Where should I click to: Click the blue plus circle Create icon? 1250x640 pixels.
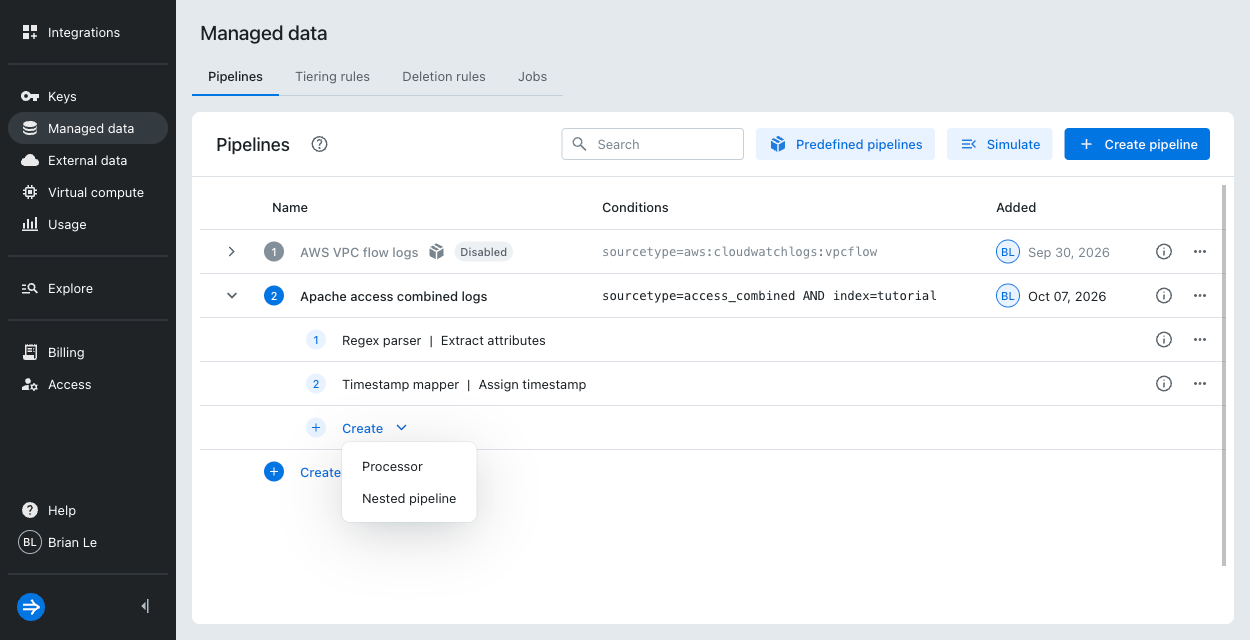tap(274, 472)
